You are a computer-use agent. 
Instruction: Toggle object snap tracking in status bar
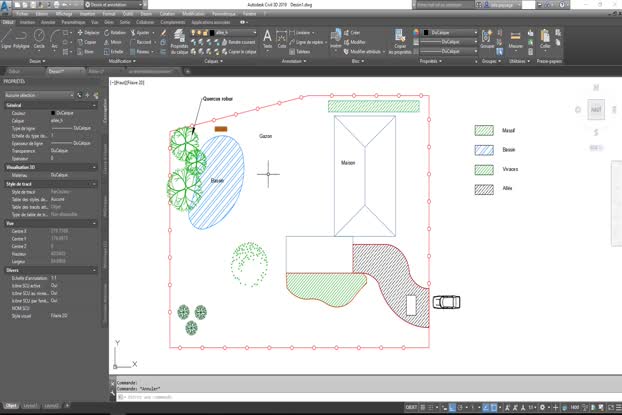pyautogui.click(x=486, y=407)
